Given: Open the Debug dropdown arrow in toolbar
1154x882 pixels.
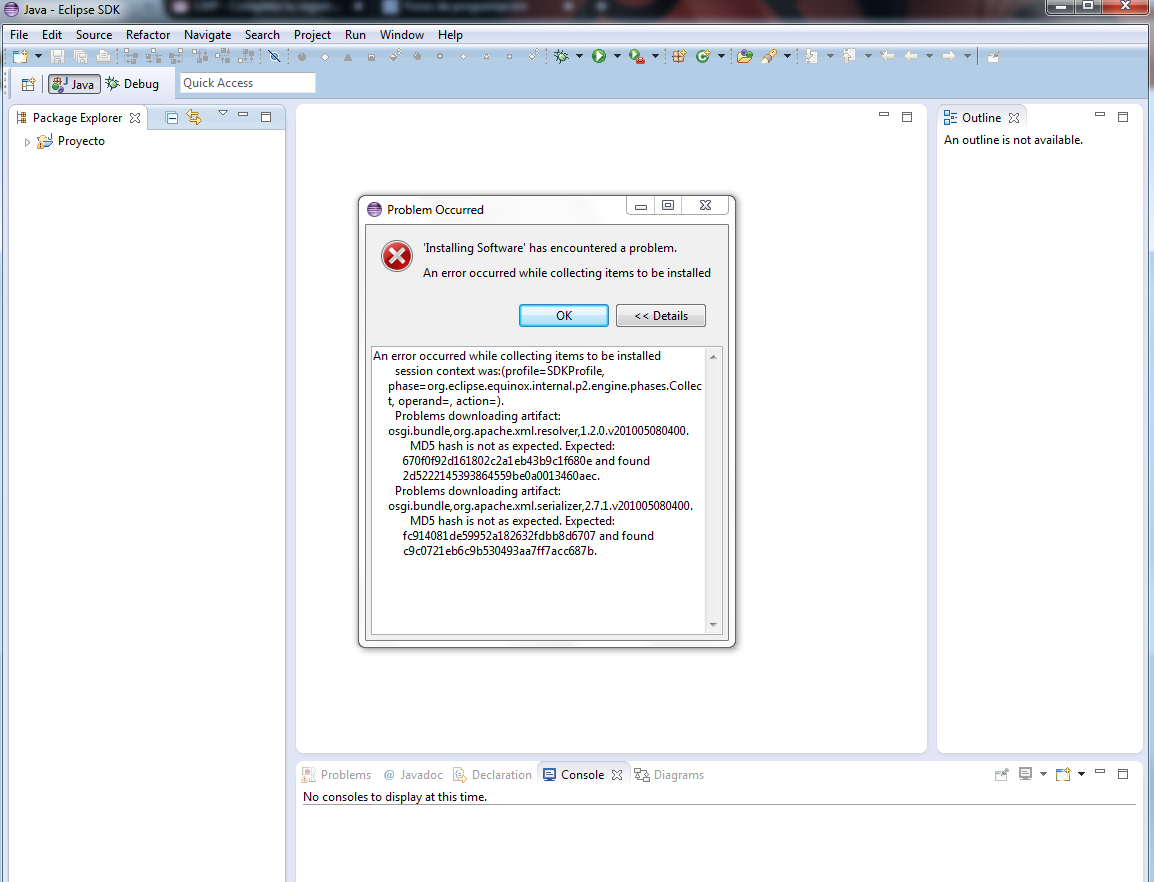Looking at the screenshot, I should point(579,57).
